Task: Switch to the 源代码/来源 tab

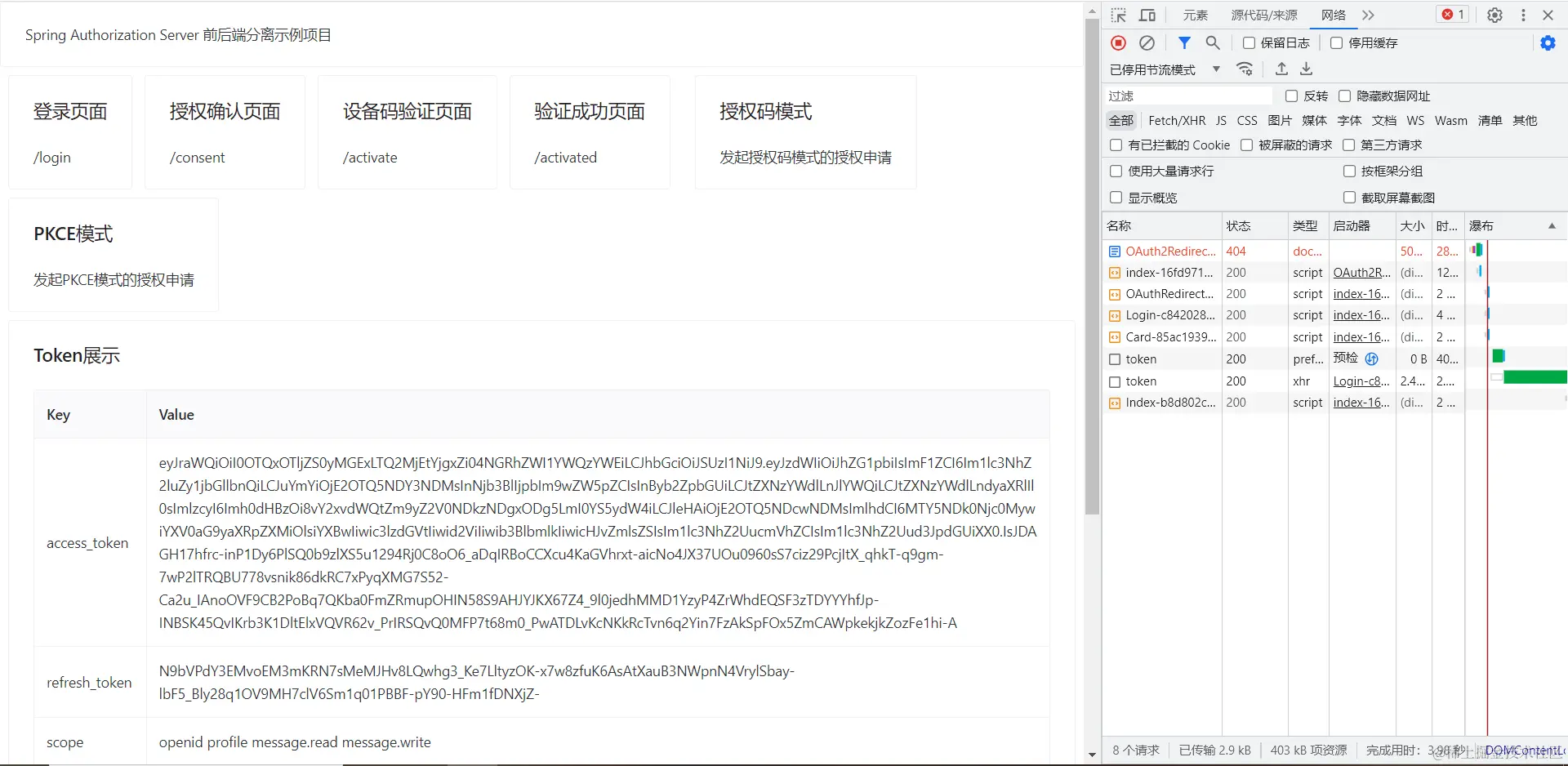Action: coord(1264,16)
